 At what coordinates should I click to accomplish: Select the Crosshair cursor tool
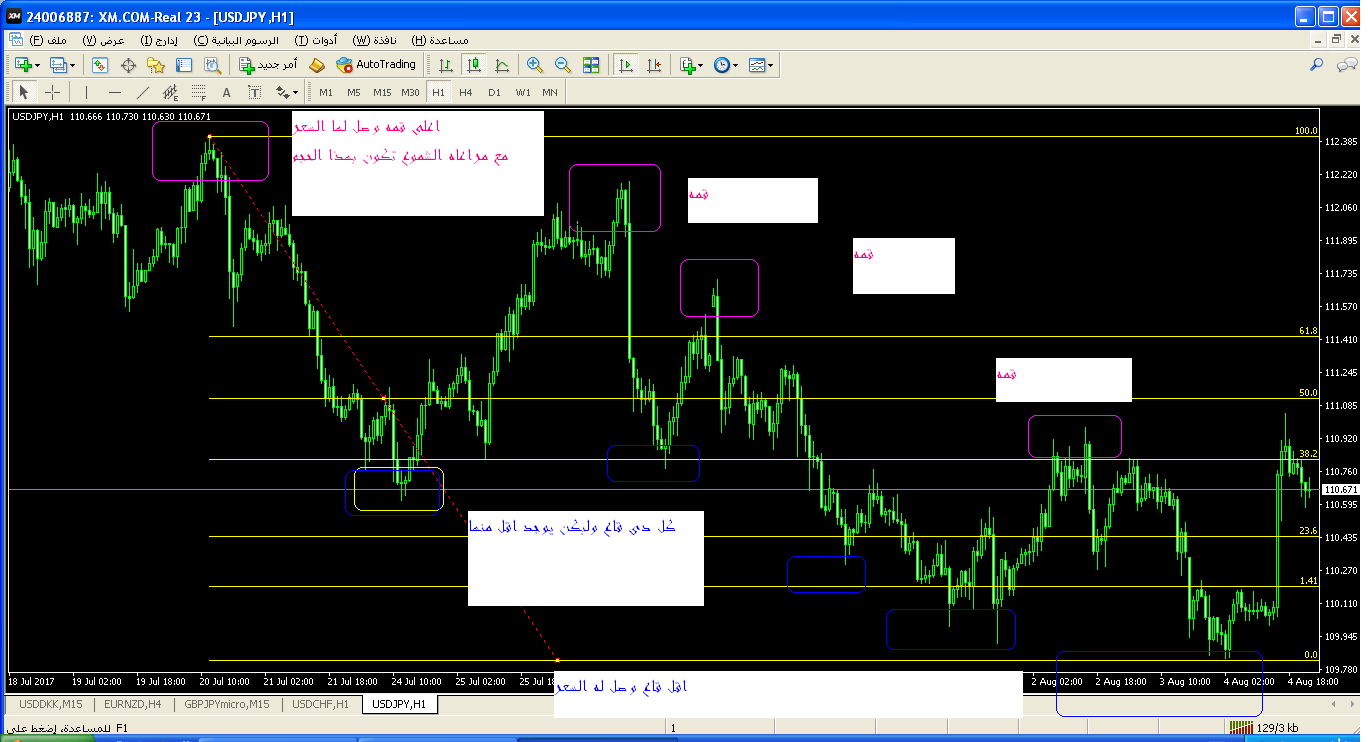(x=53, y=92)
